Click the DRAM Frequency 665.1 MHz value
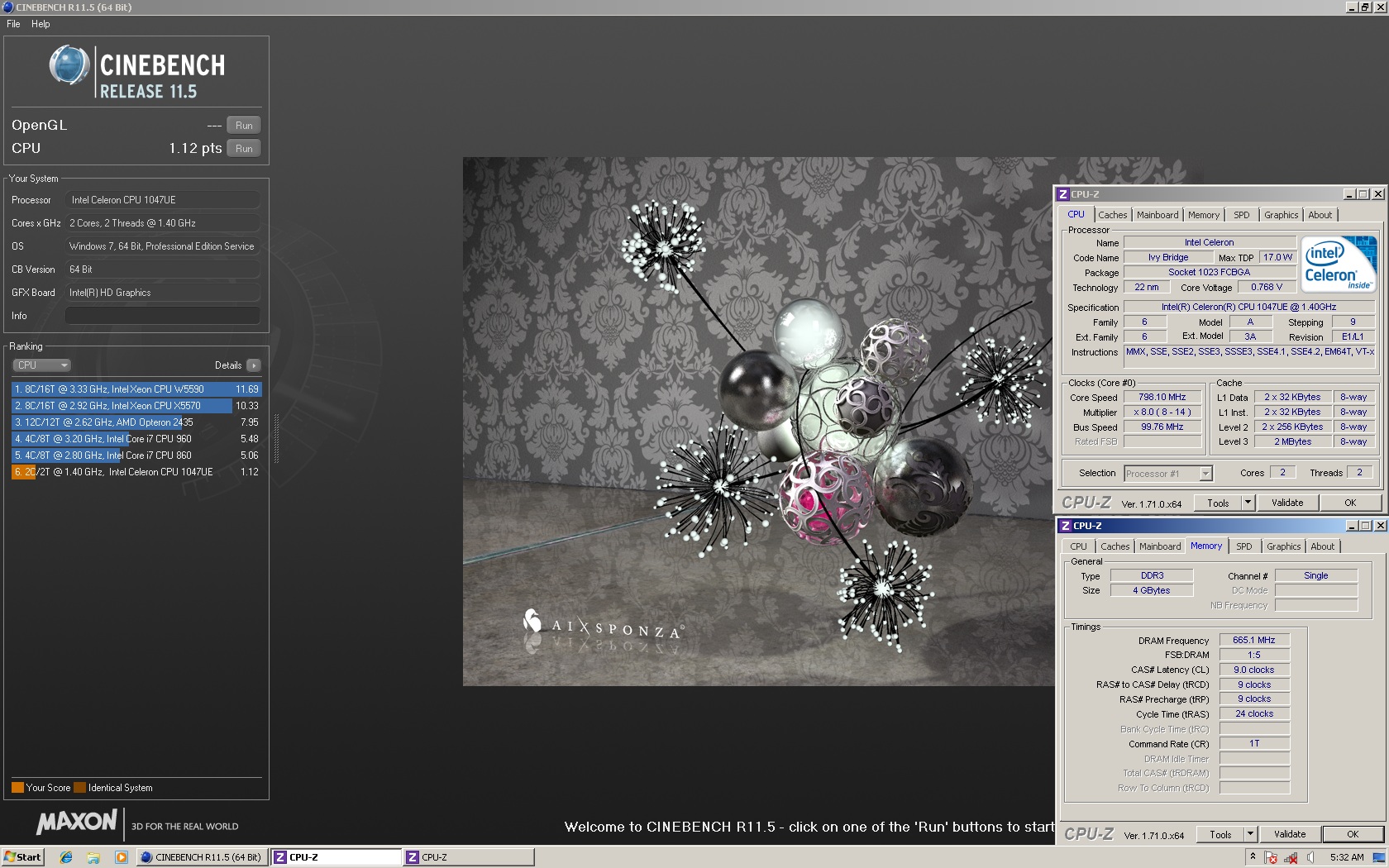 pyautogui.click(x=1254, y=641)
